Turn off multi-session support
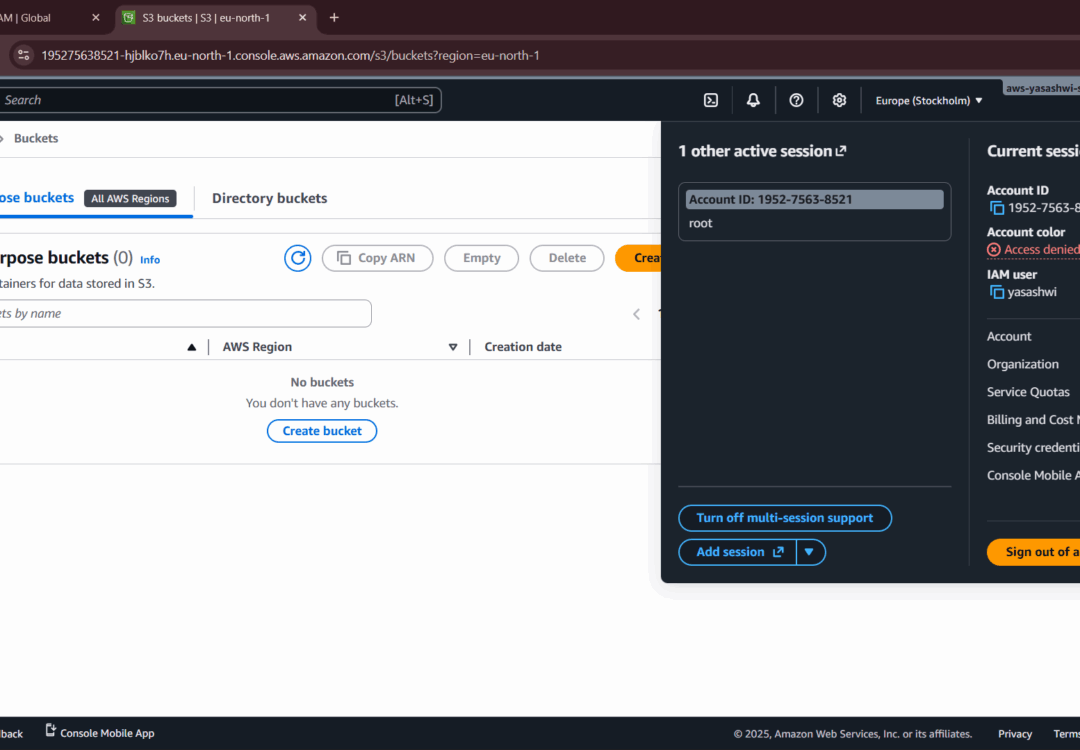This screenshot has height=750, width=1080. (x=785, y=518)
